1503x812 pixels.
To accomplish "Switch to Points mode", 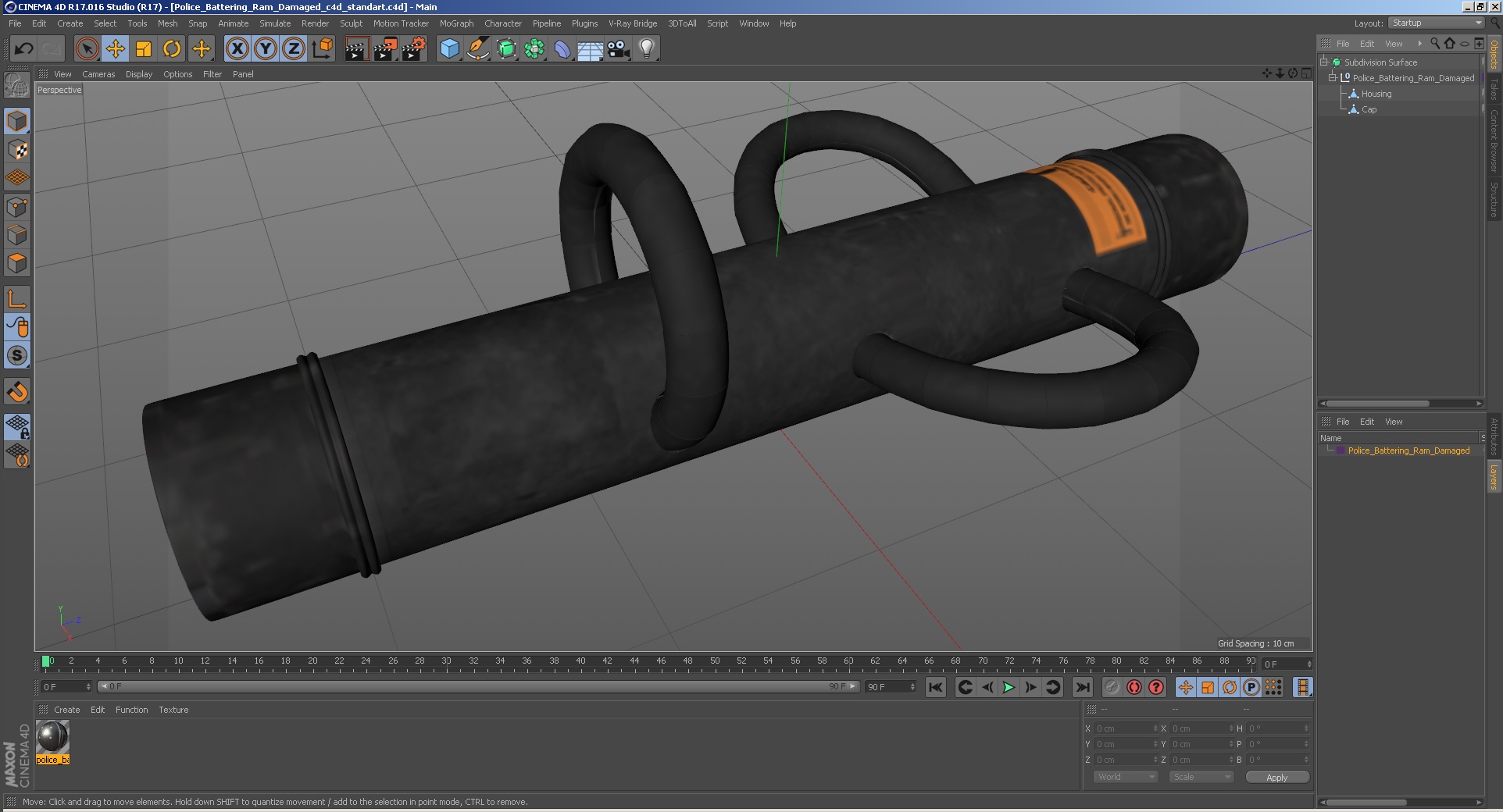I will pos(17,207).
